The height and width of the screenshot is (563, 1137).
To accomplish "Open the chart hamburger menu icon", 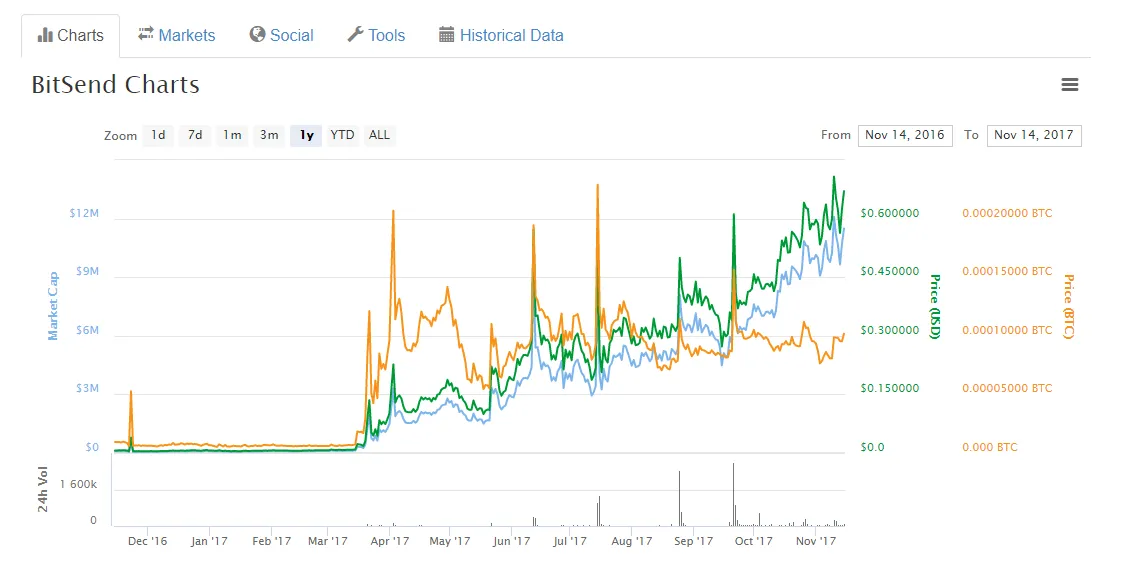I will (1070, 85).
